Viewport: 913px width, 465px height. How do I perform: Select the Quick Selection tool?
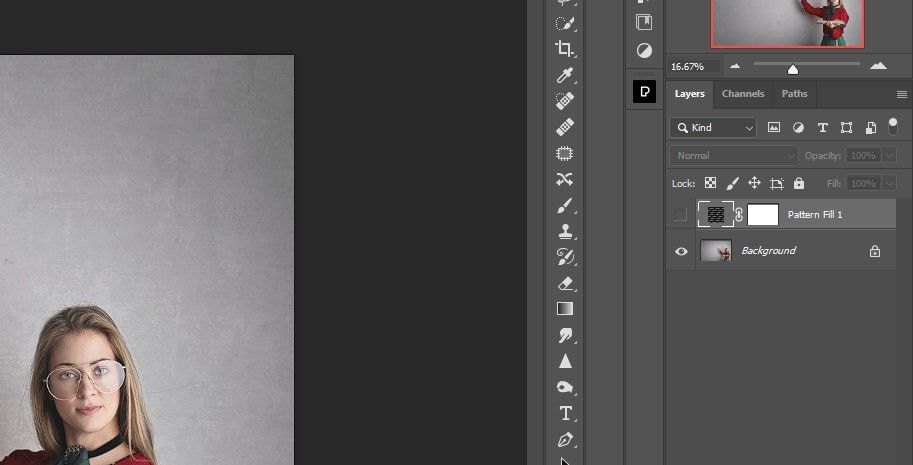[x=565, y=23]
